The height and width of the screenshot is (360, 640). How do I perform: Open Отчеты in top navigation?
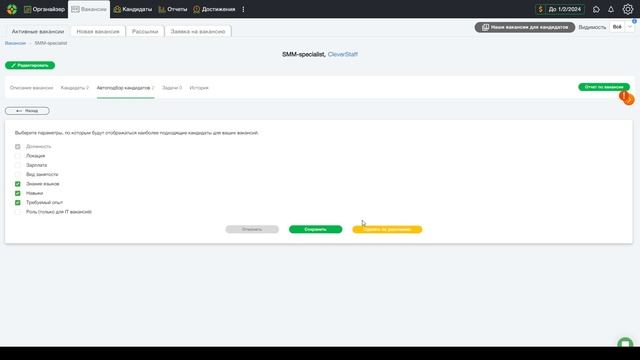pyautogui.click(x=173, y=9)
